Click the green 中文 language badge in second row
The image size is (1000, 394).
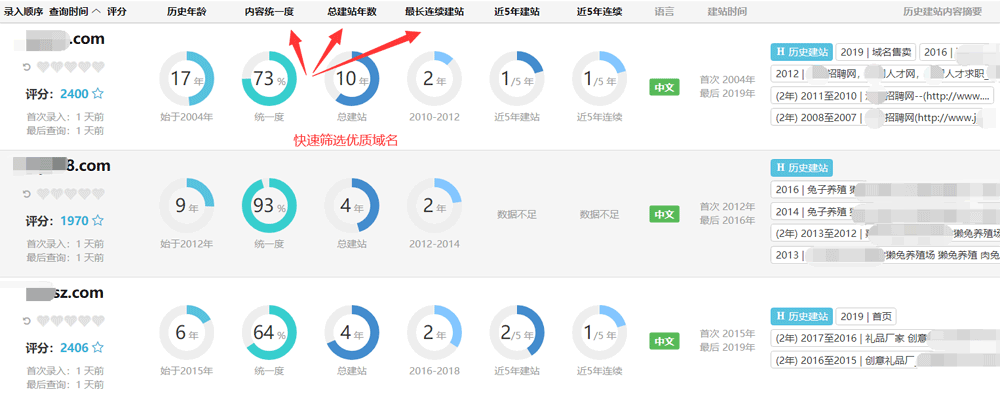[x=664, y=214]
